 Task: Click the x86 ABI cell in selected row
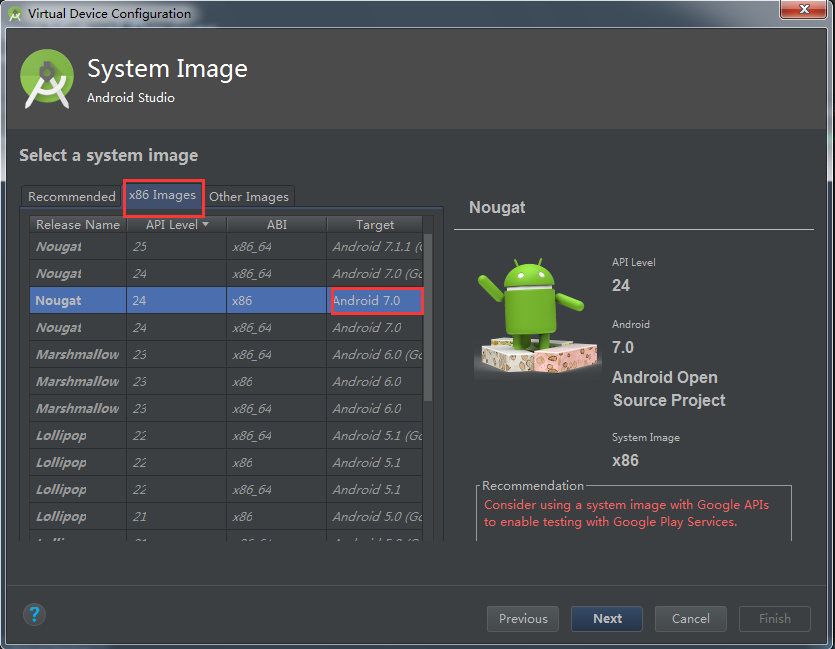tap(276, 301)
